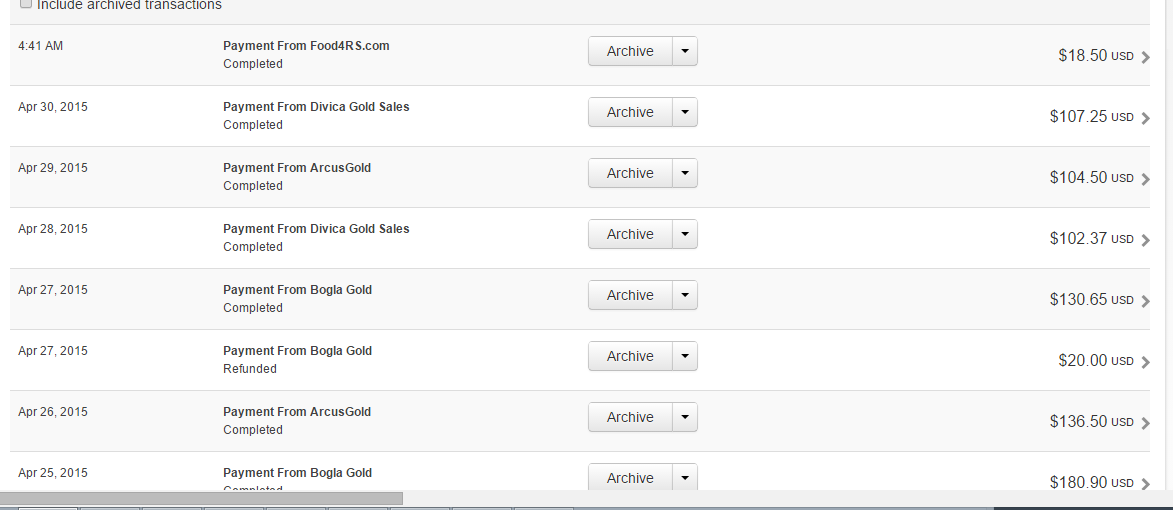The height and width of the screenshot is (510, 1173).
Task: Click the horizontal scrollbar thumb
Action: (x=201, y=498)
